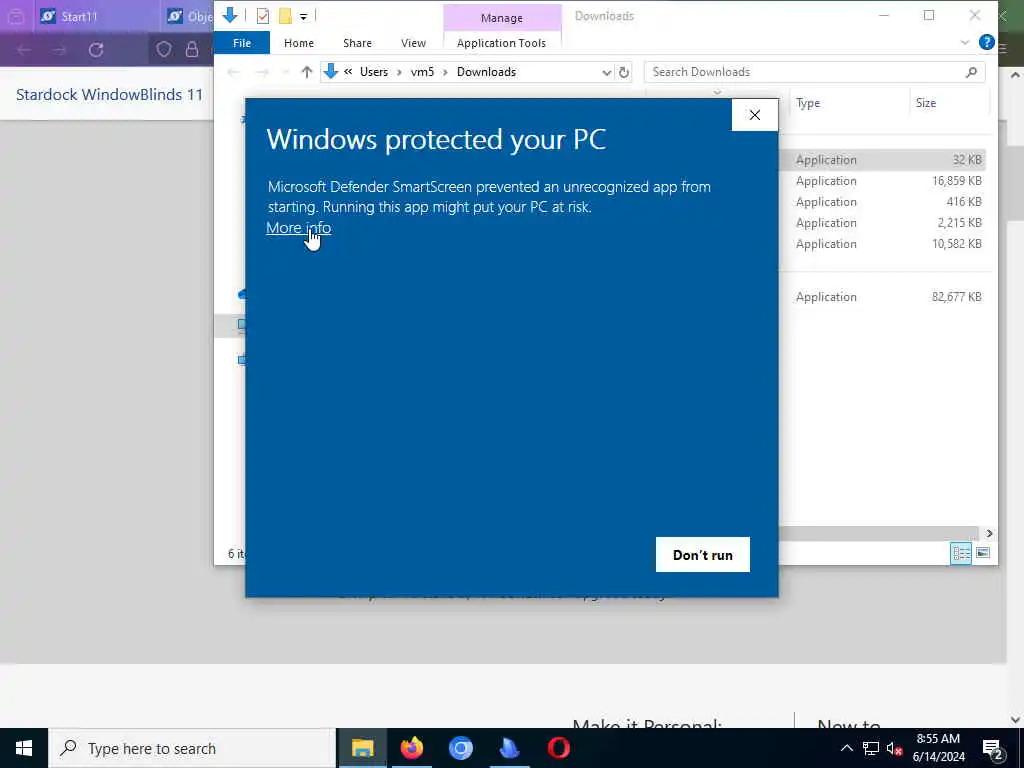Click Stardock WindowBlinds 11 heading in browser
The height and width of the screenshot is (768, 1024).
pos(110,95)
